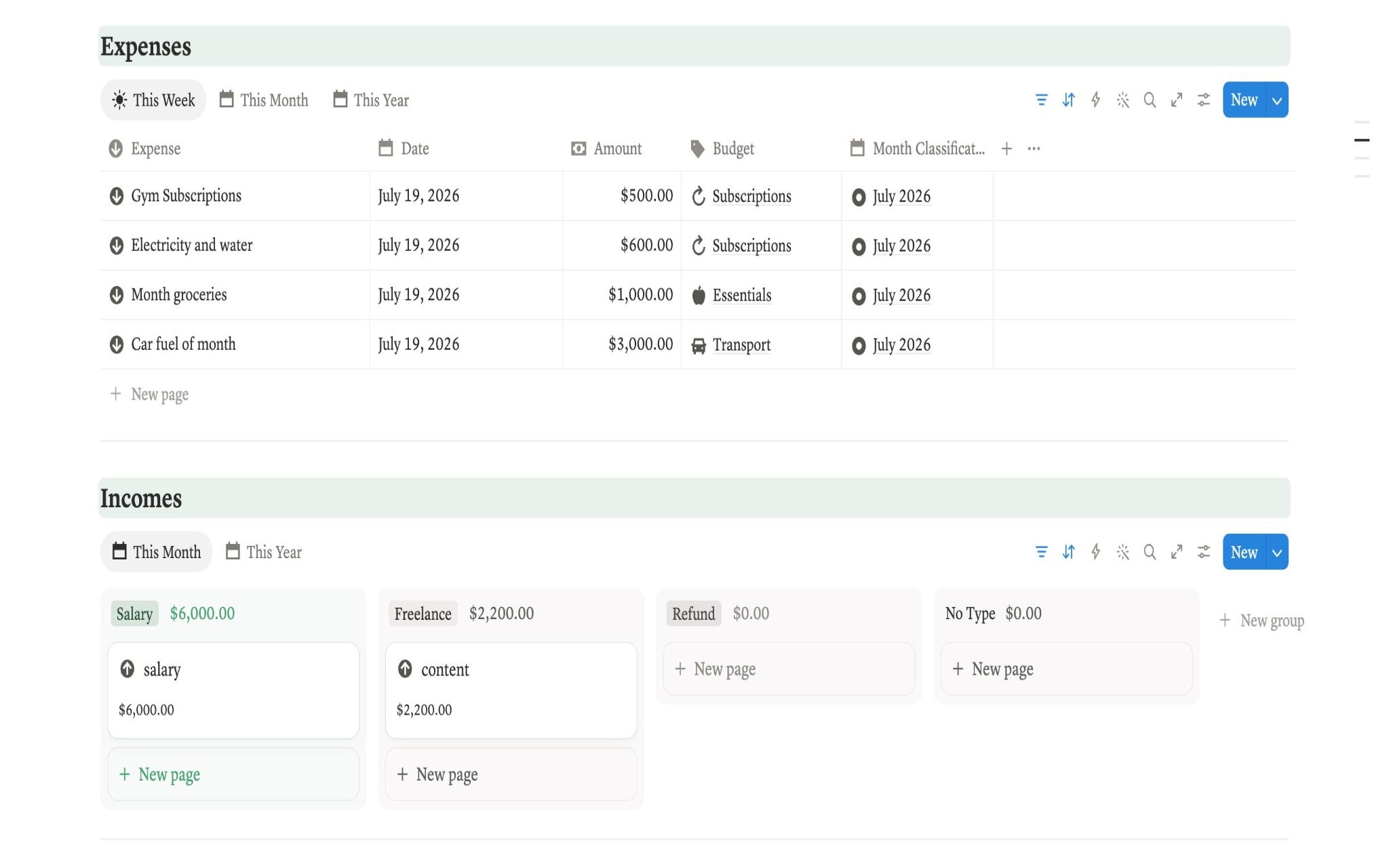This screenshot has height=868, width=1389.
Task: Click the Month groceries page icon
Action: click(117, 295)
